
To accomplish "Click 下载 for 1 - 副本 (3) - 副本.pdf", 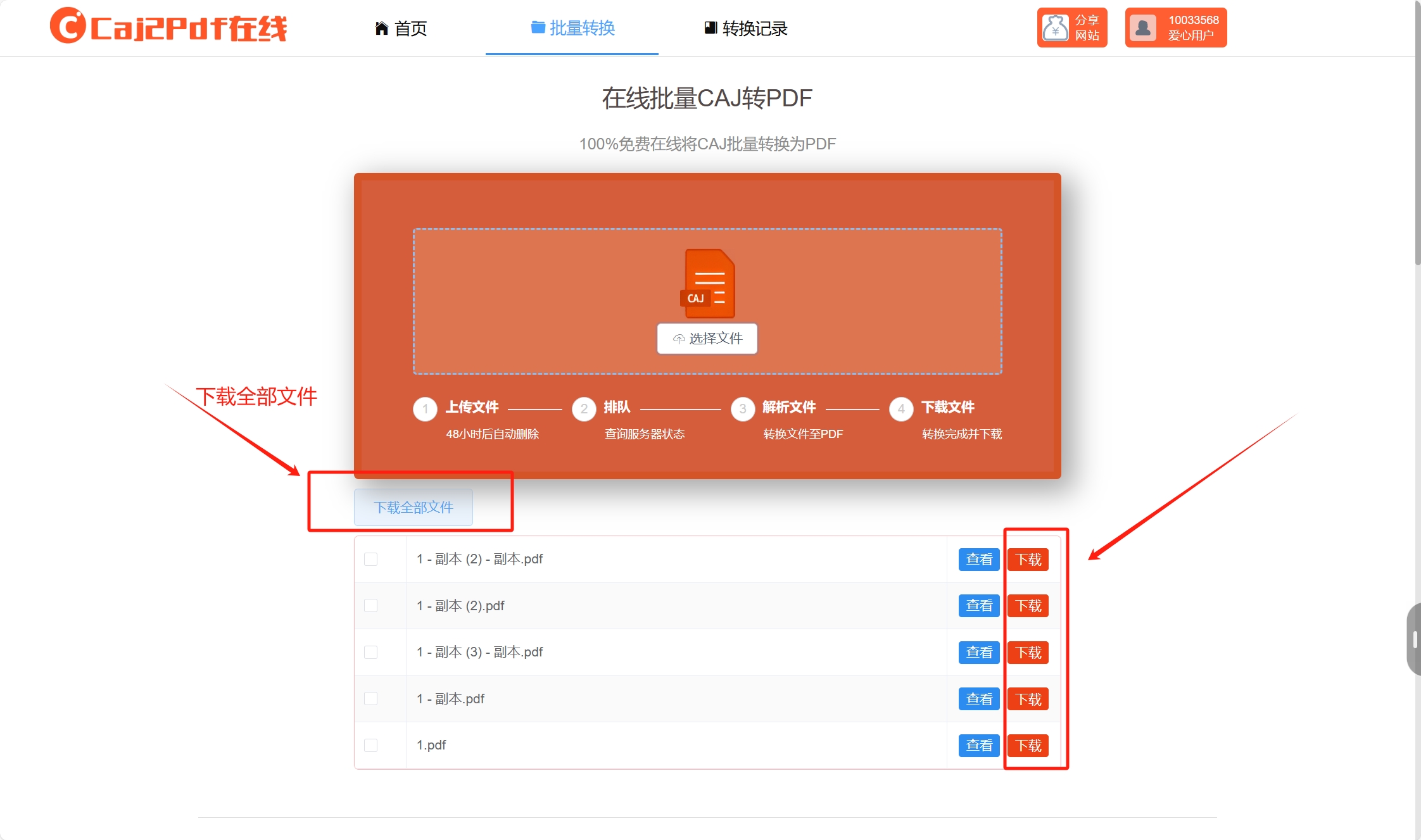I will [1028, 653].
